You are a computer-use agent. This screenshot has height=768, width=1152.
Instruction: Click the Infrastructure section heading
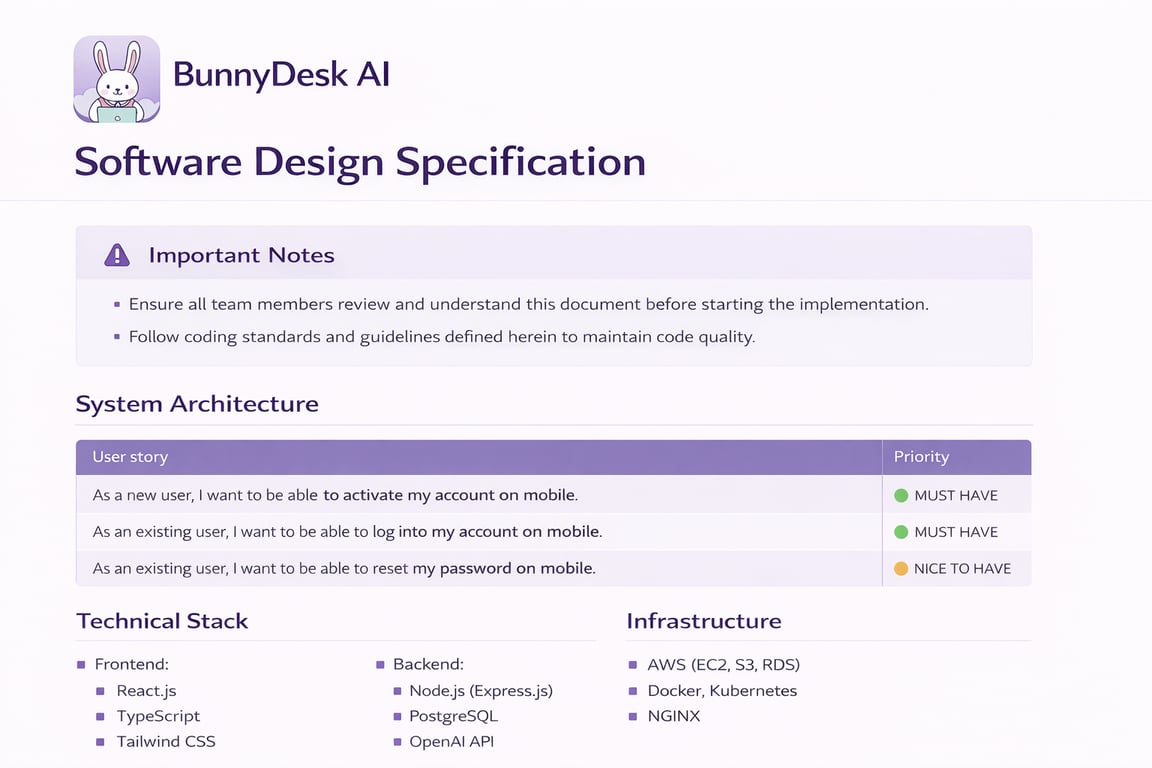[x=704, y=621]
